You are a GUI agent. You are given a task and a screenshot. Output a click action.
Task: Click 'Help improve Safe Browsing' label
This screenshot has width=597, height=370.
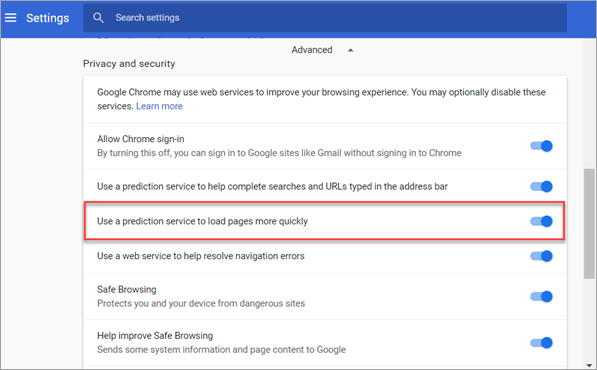[155, 335]
